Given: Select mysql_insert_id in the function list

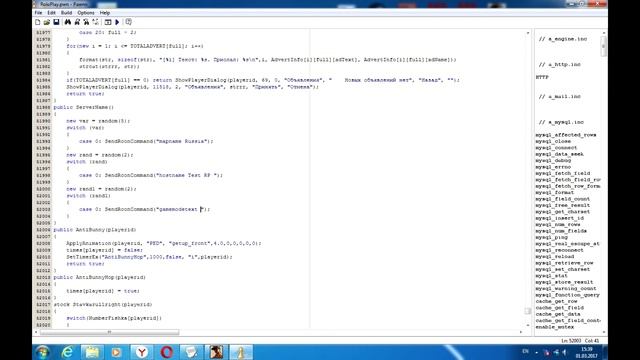Looking at the screenshot, I should pos(560,218).
